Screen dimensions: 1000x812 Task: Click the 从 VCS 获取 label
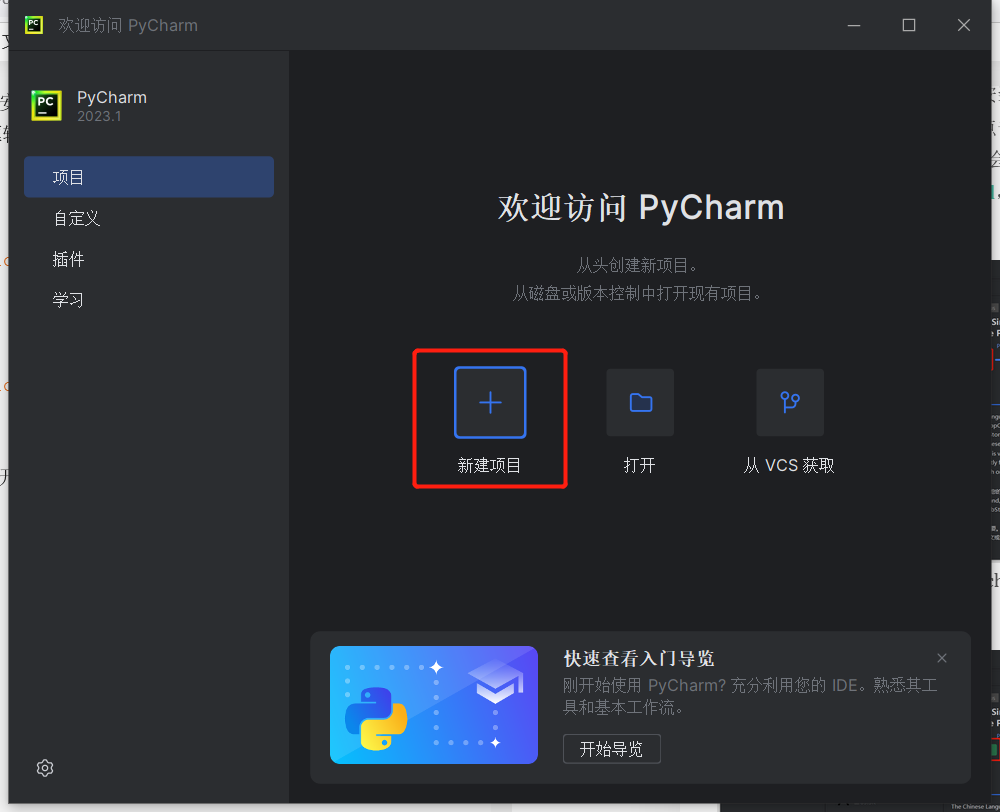click(x=789, y=465)
